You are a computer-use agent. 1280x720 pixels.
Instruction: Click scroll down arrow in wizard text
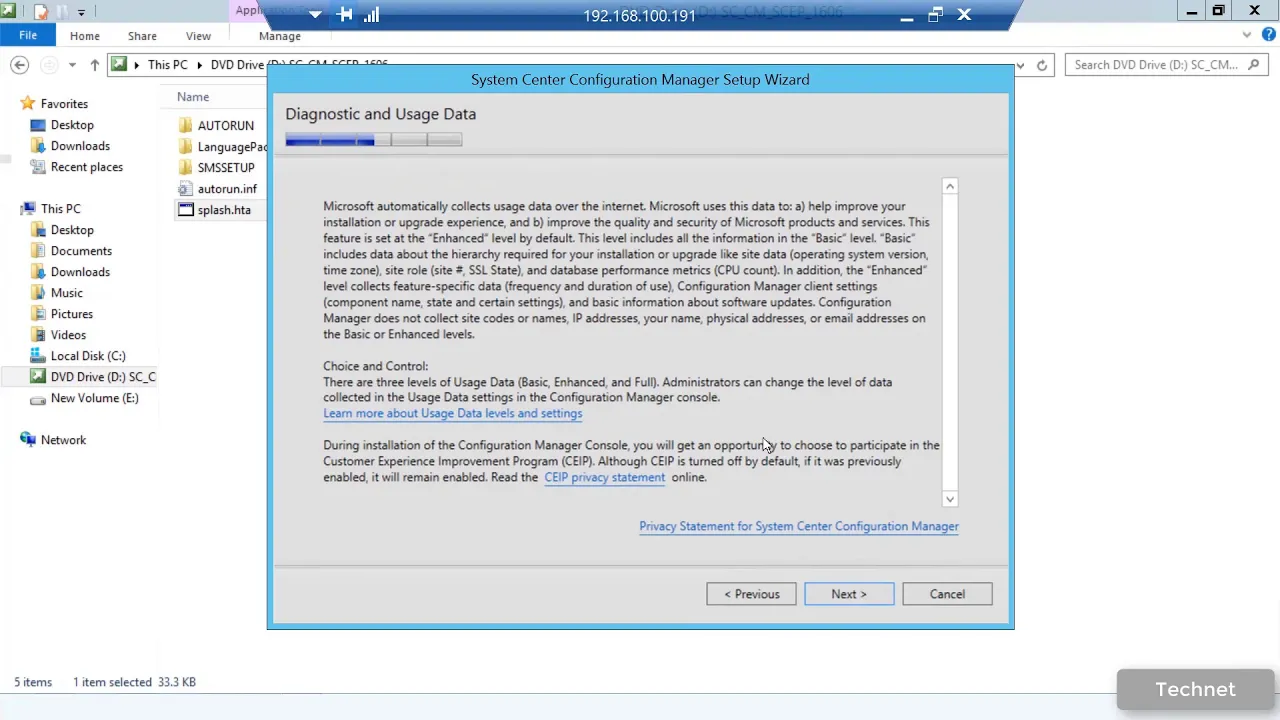950,498
